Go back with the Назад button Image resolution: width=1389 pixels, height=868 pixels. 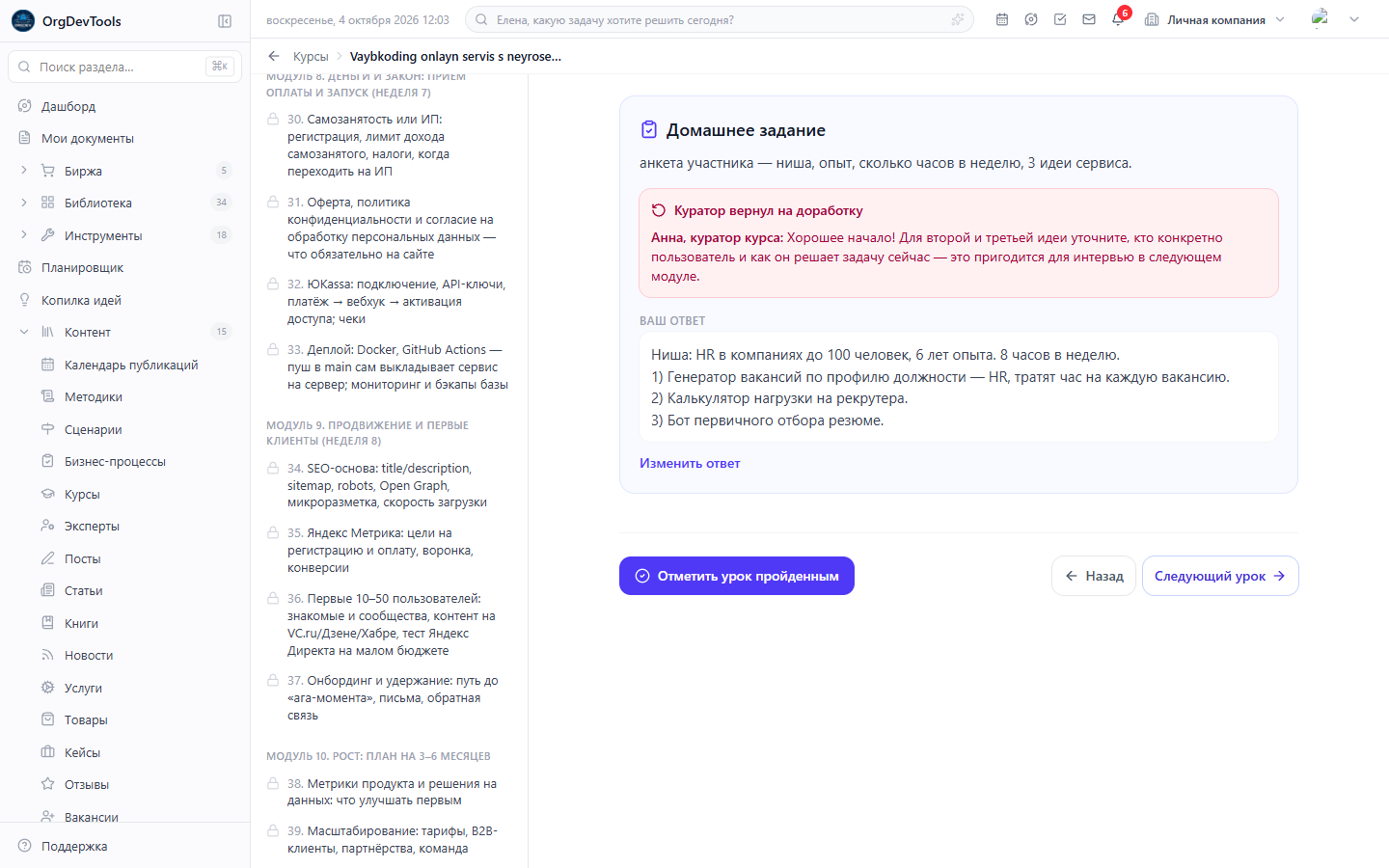coord(1094,576)
